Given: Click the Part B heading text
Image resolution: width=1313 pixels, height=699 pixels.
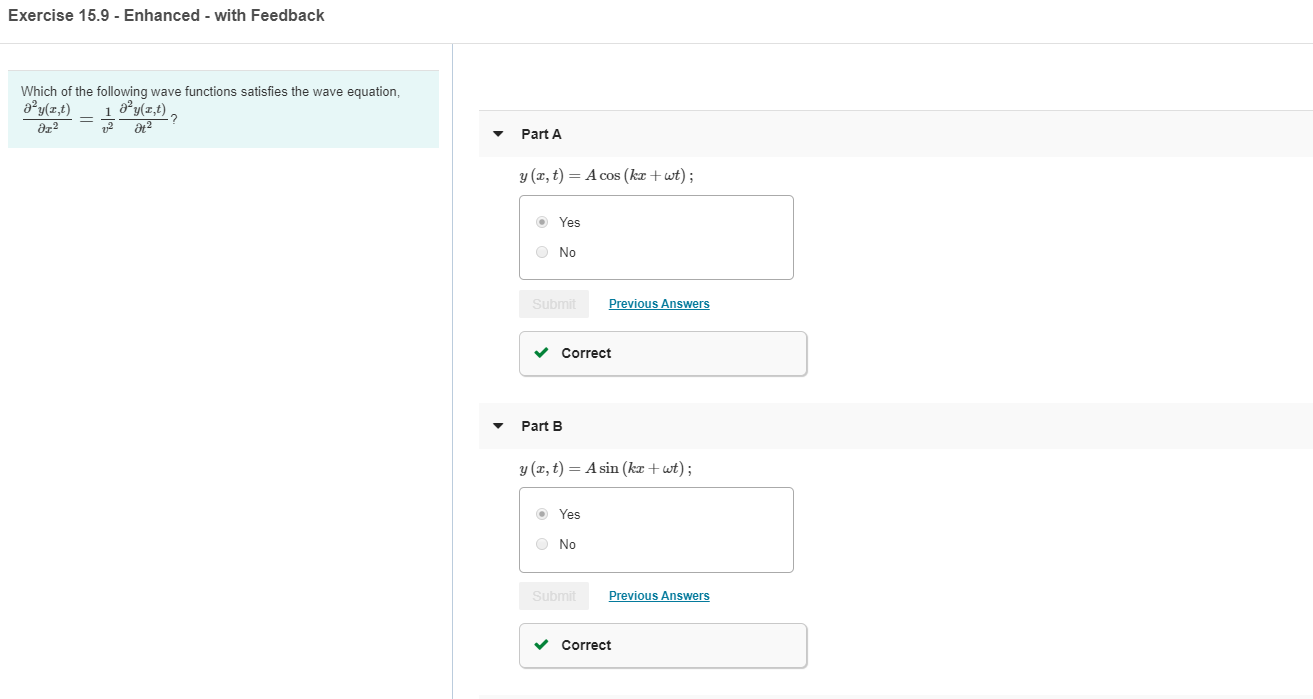Looking at the screenshot, I should [x=542, y=426].
